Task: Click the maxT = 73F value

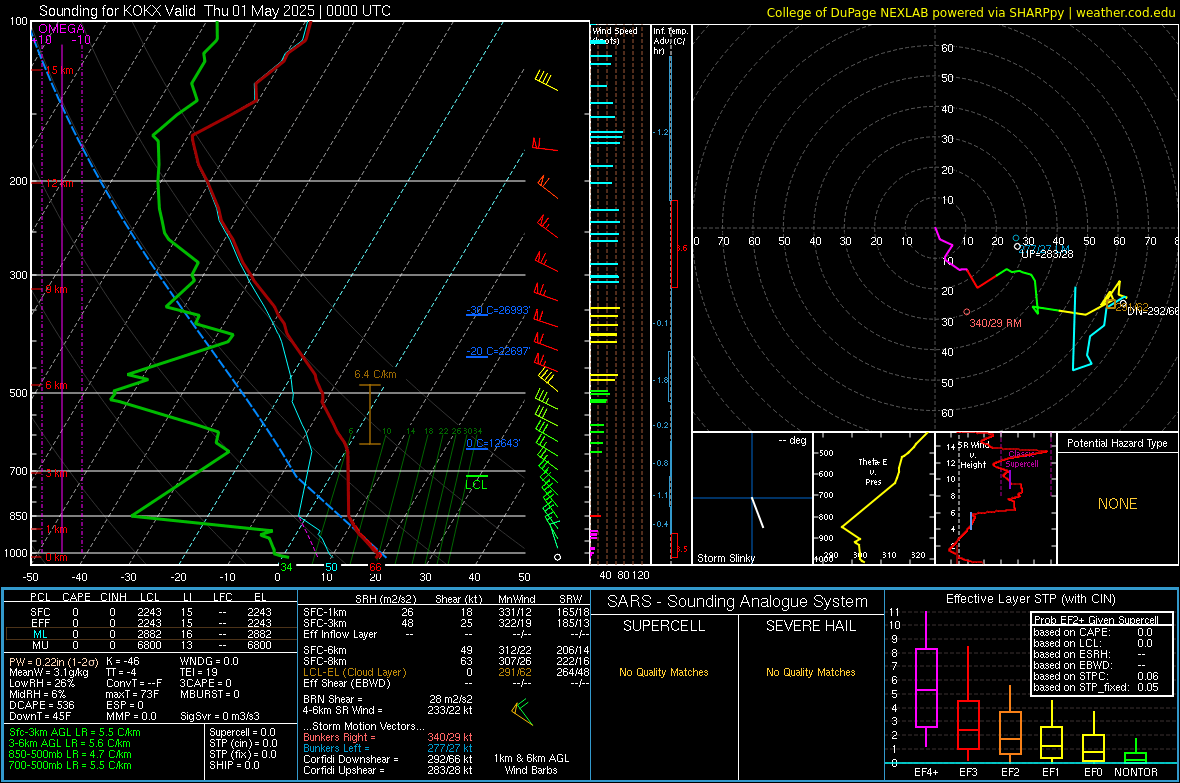Action: 132,694
